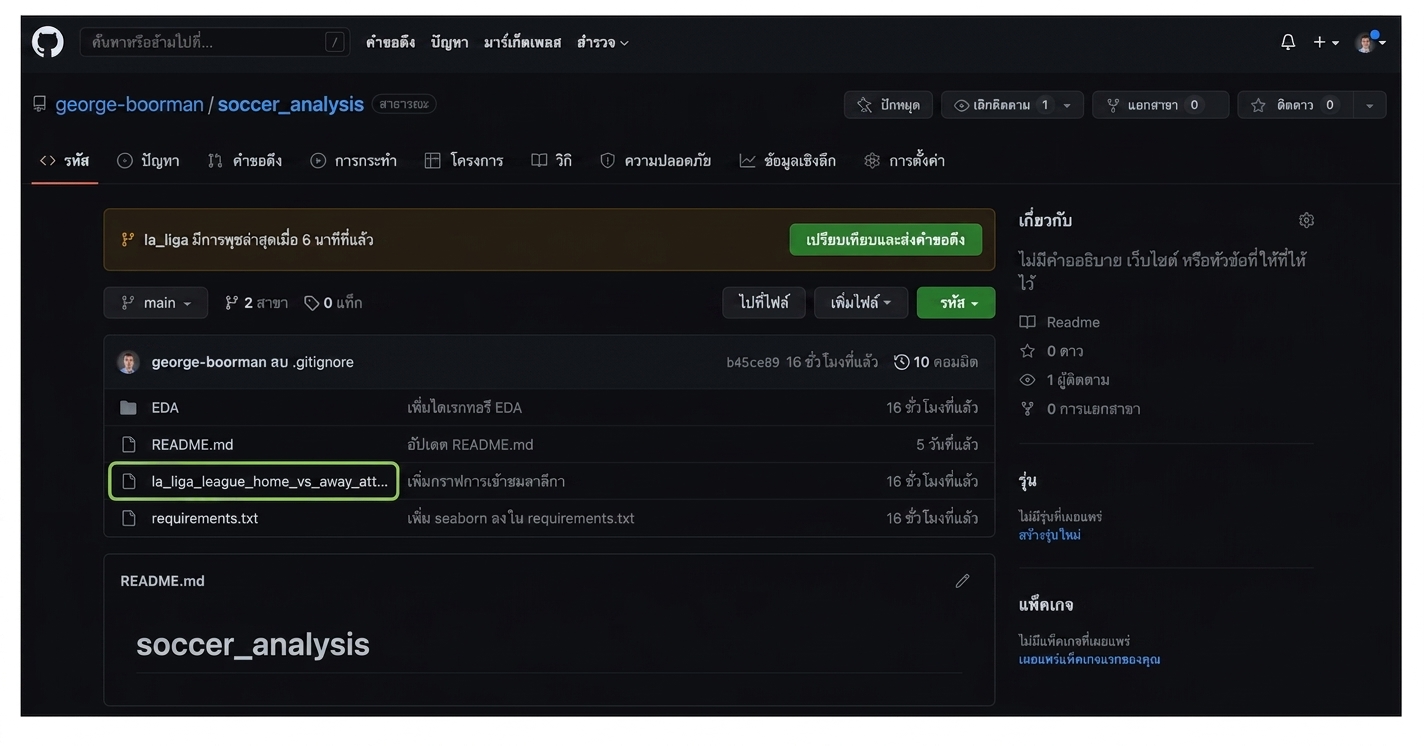1424x746 pixels.
Task: Star the repository with ติดดาว
Action: point(1295,105)
